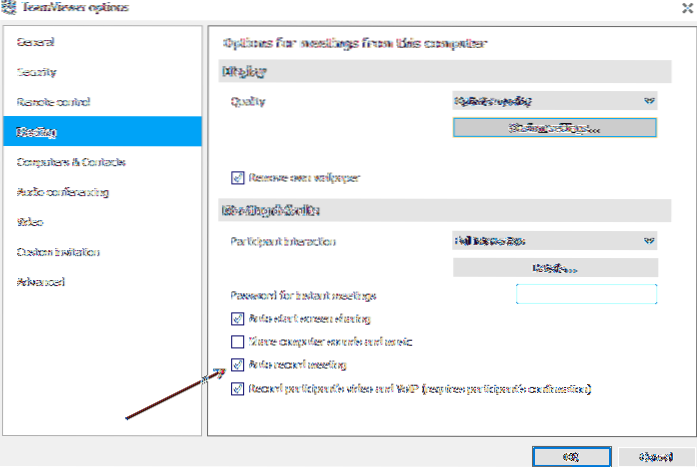Open the Advanced options category
Image resolution: width=697 pixels, height=467 pixels.
102,282
